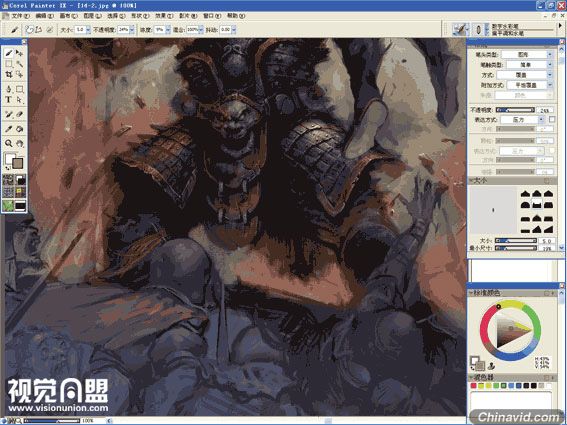Select the Pen shape tool
The image size is (567, 425).
tap(9, 89)
